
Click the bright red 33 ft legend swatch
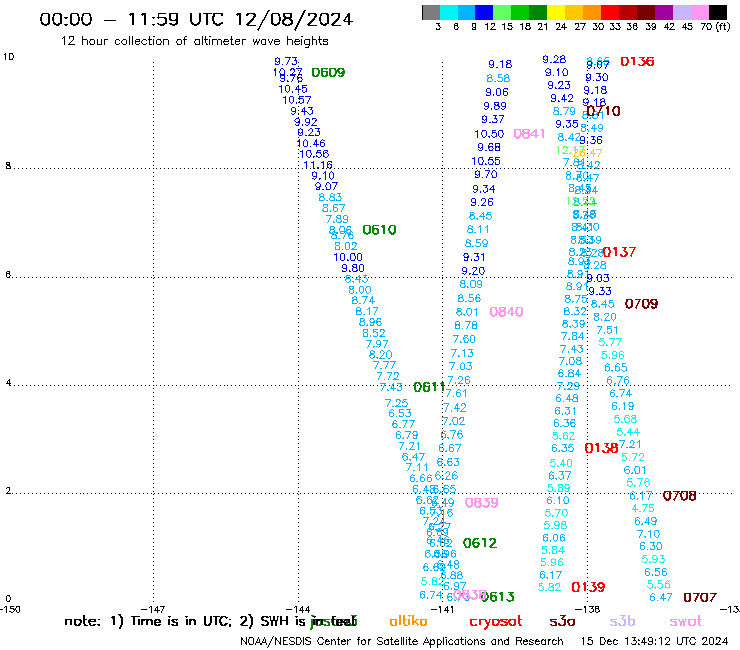609,12
